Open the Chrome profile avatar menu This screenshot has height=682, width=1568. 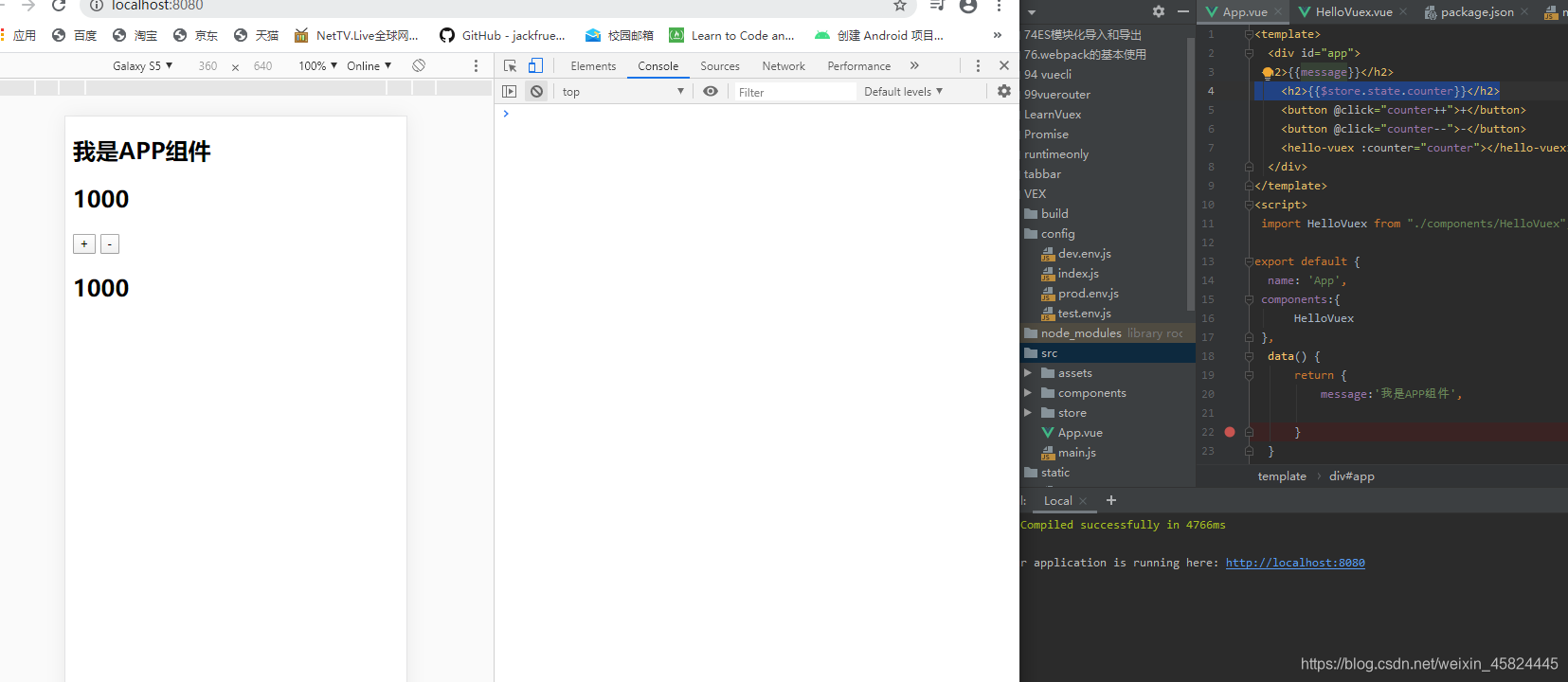[968, 6]
